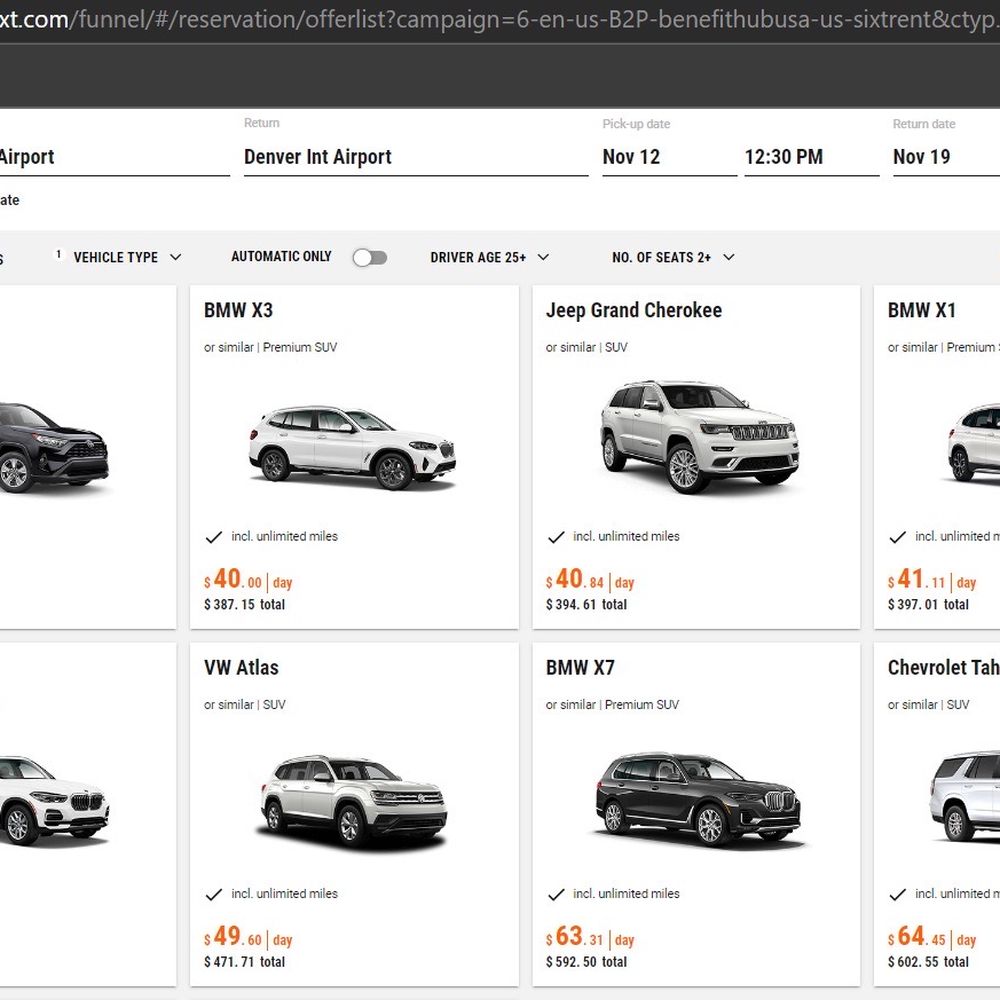Select the white BMW SUV image, bottom-left card

(54, 800)
